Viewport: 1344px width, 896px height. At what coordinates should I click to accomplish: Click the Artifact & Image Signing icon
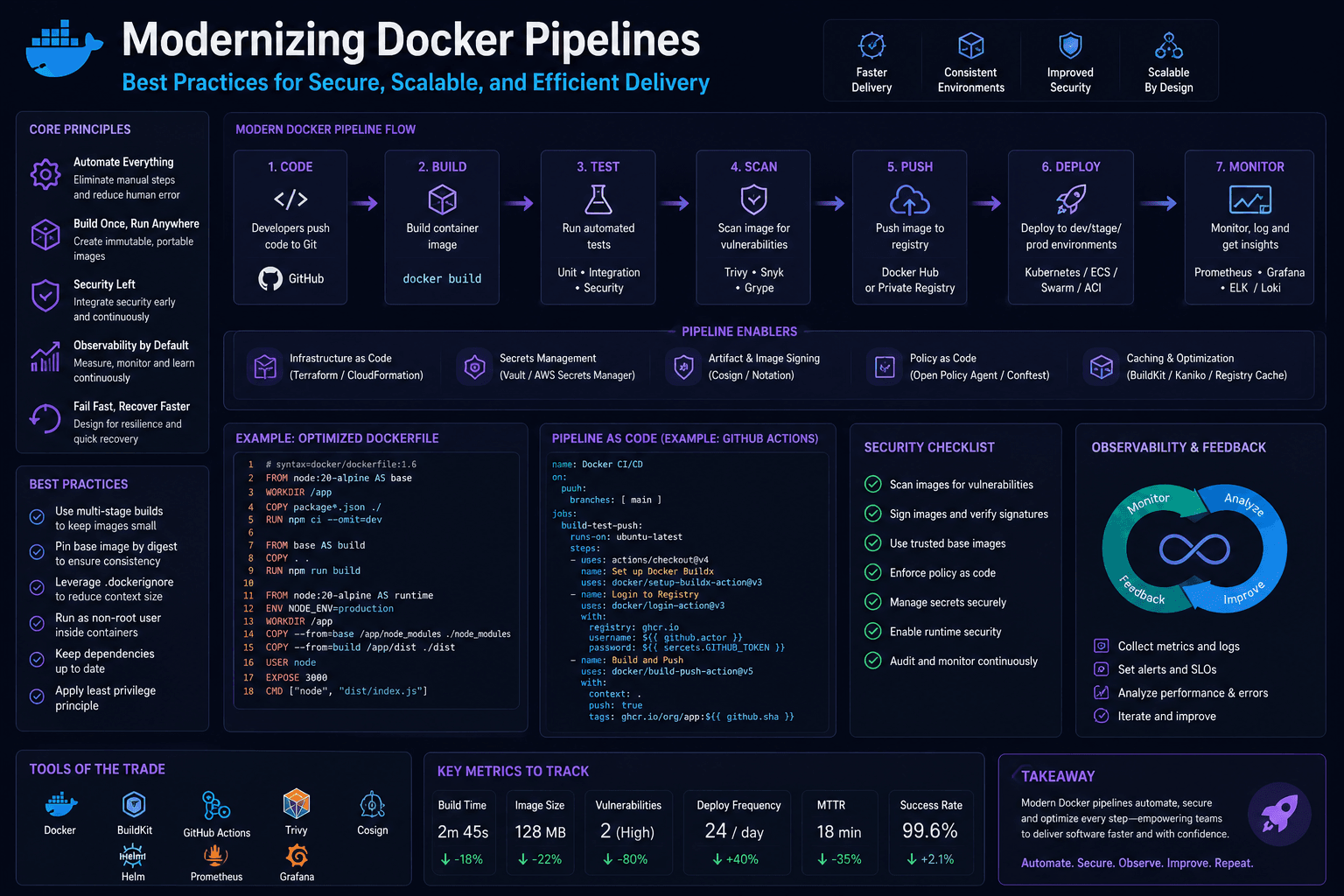tap(682, 367)
